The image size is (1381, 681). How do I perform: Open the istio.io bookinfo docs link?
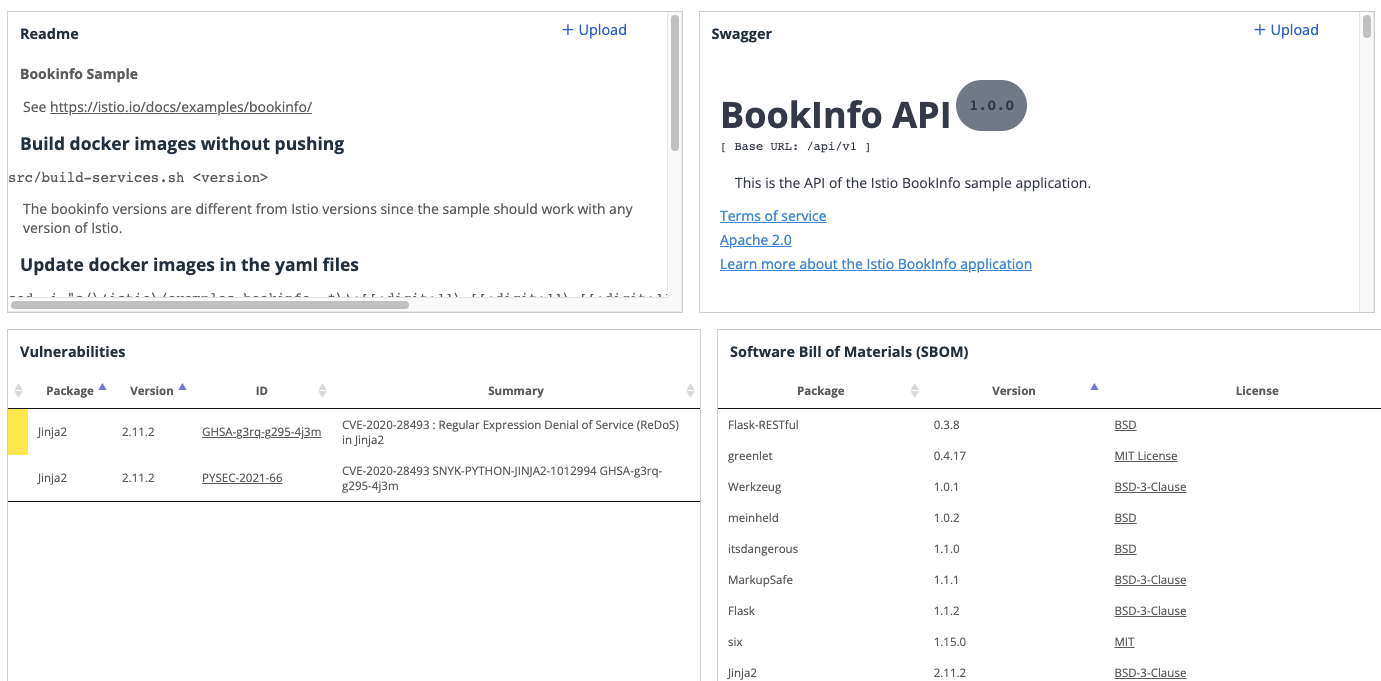(181, 106)
